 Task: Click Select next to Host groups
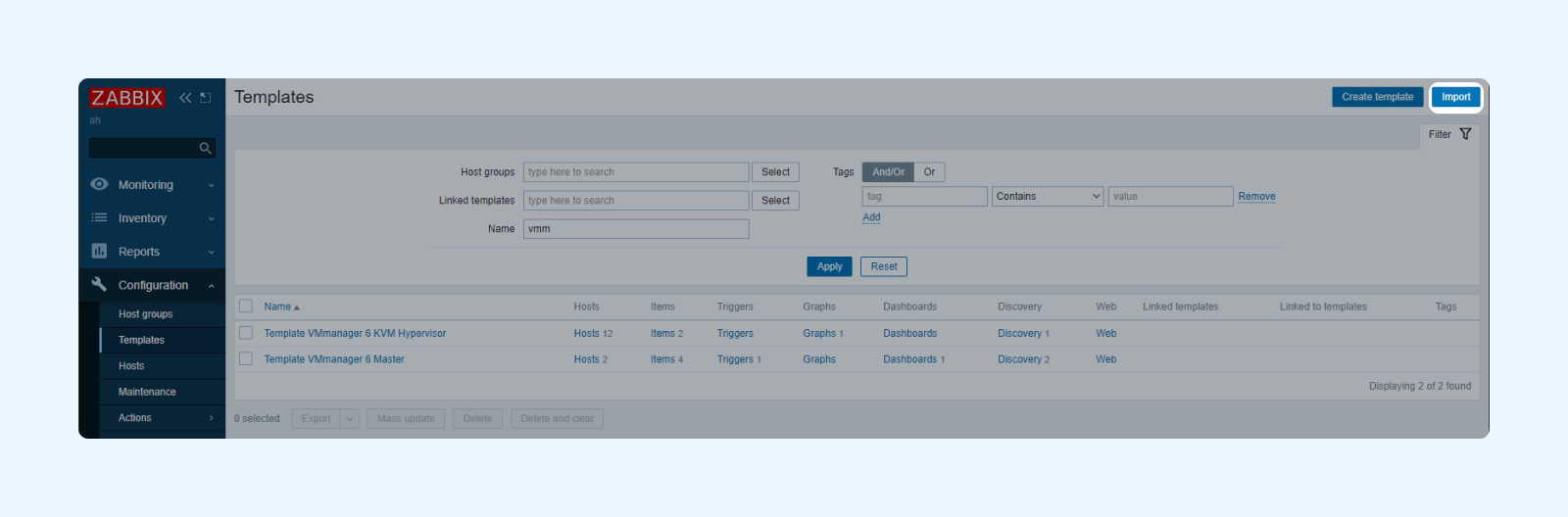coord(775,172)
